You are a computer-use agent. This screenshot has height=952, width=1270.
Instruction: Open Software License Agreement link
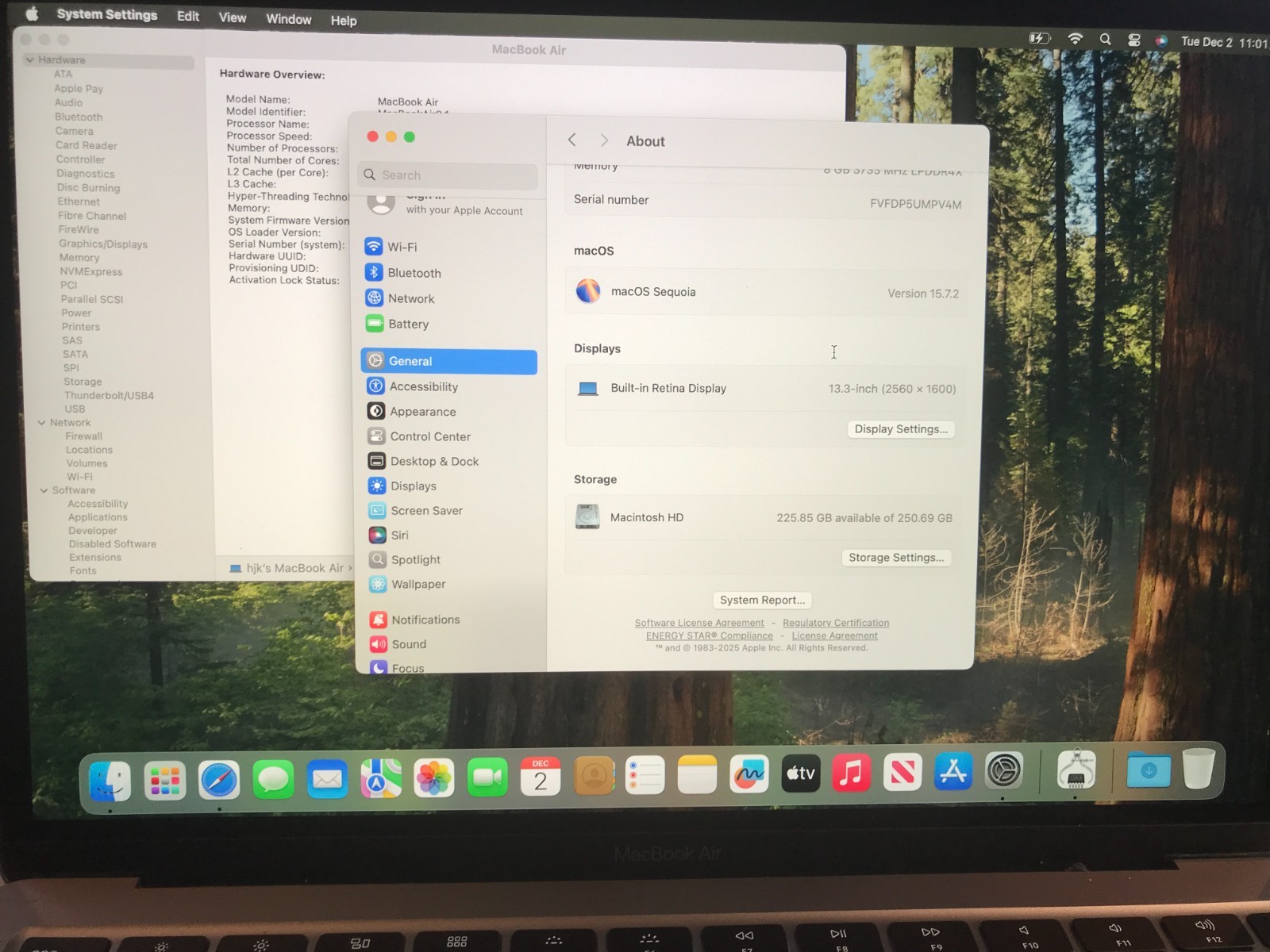point(699,623)
